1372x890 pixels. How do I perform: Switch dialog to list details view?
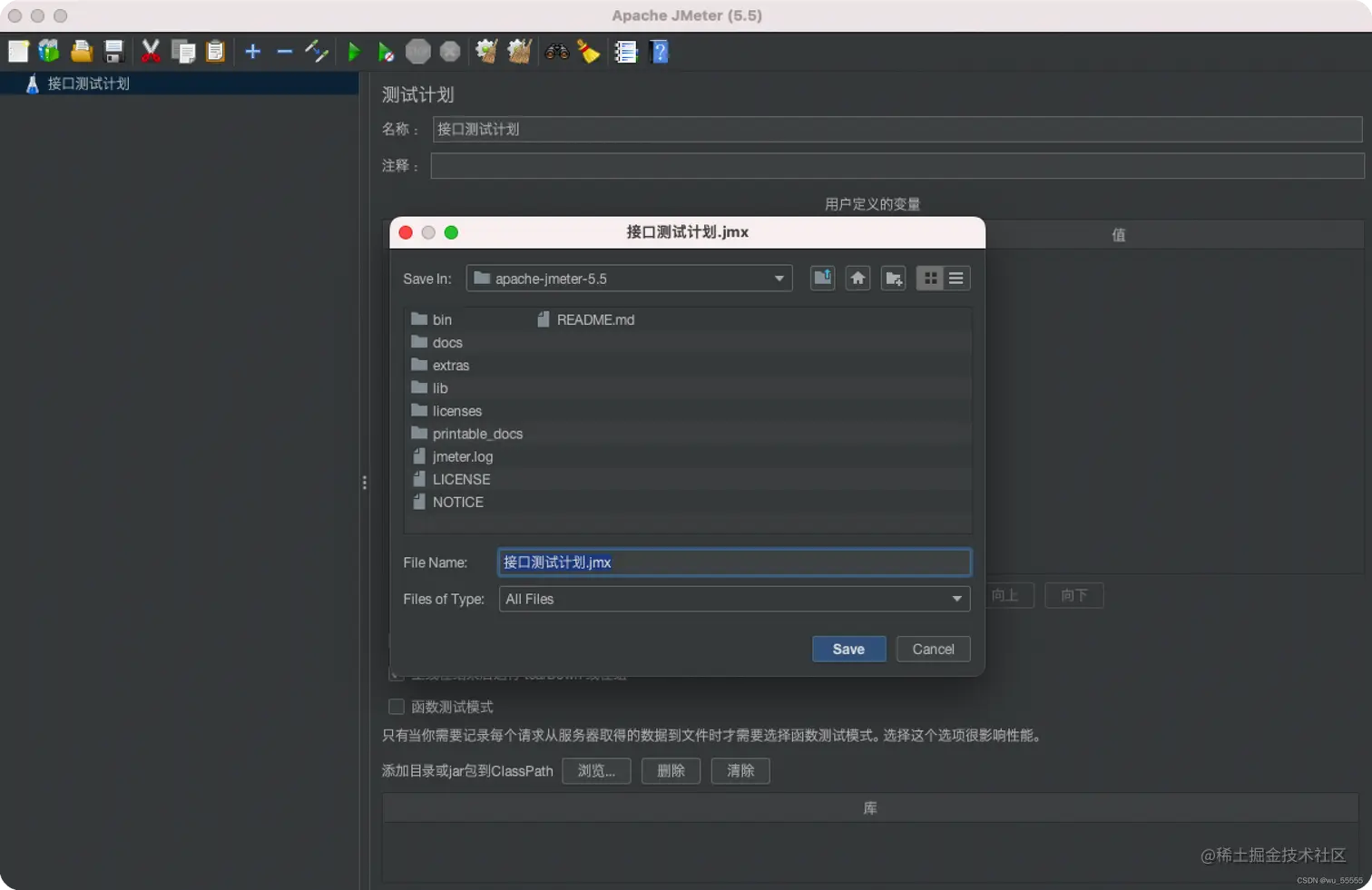956,278
